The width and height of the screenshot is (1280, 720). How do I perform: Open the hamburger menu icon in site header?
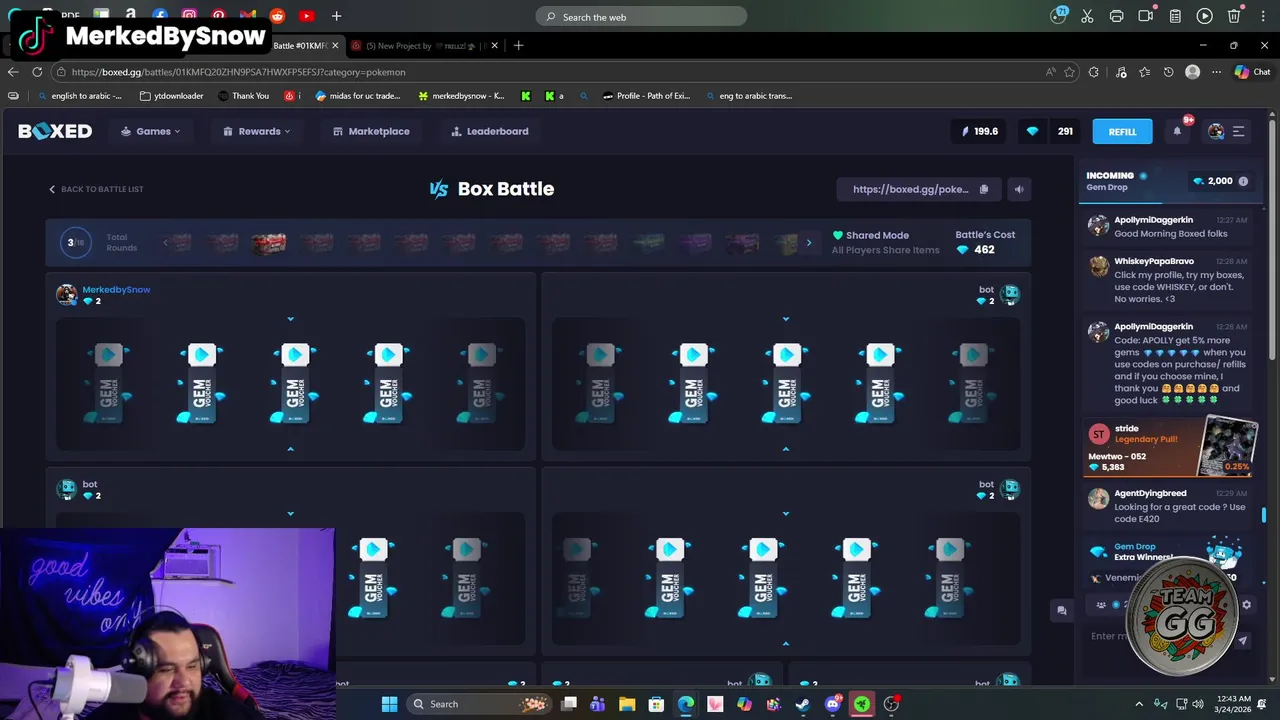[1238, 131]
